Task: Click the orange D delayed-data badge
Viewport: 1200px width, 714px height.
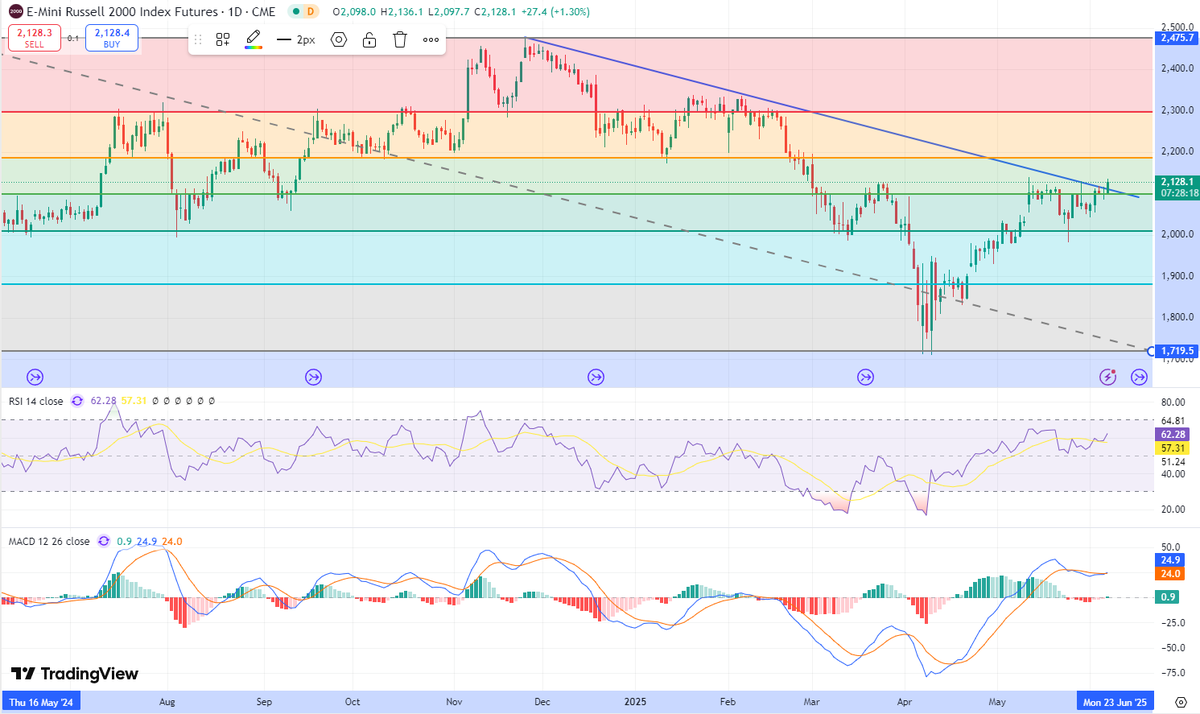Action: click(311, 11)
